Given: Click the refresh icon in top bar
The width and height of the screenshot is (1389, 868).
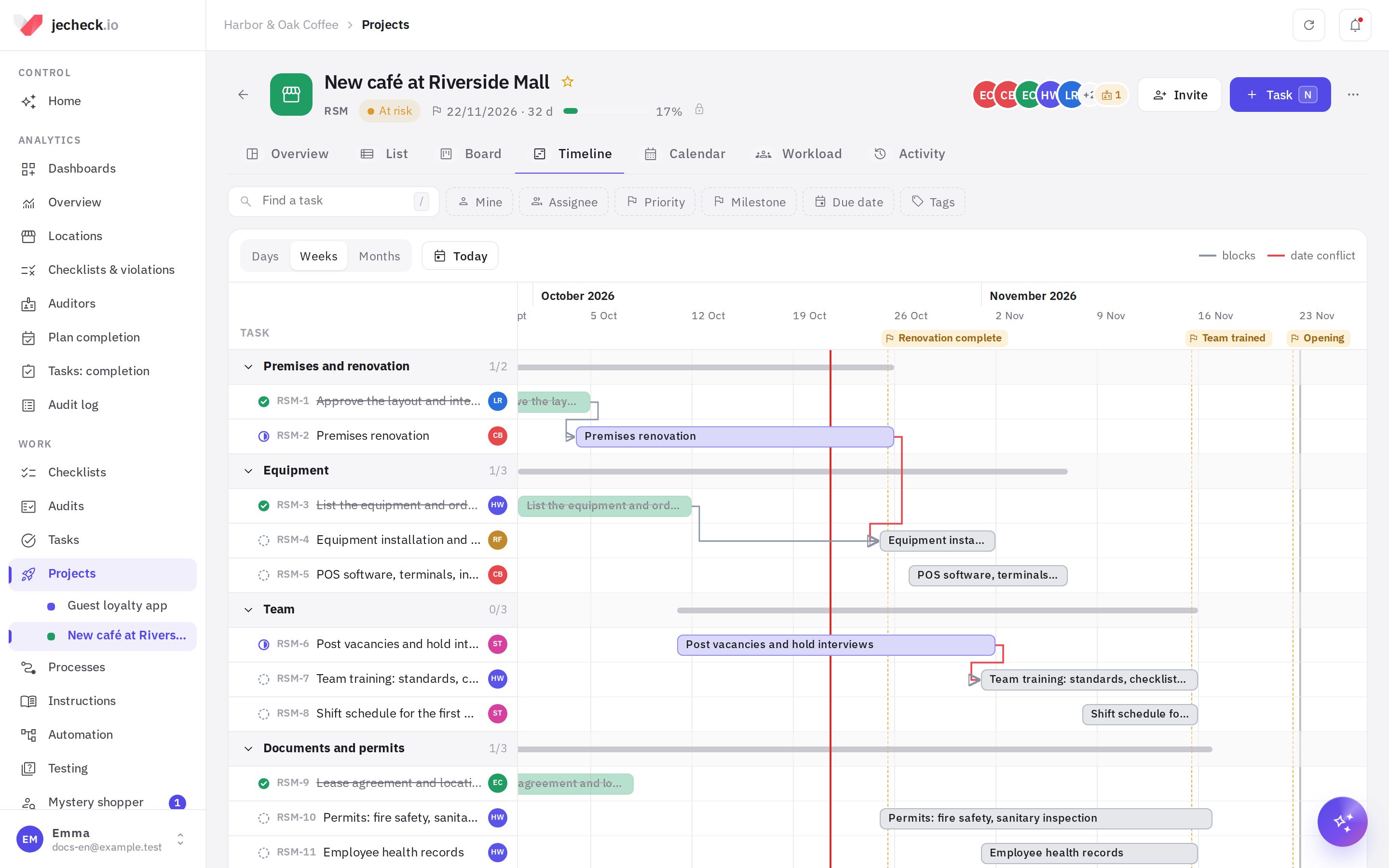Looking at the screenshot, I should point(1308,25).
